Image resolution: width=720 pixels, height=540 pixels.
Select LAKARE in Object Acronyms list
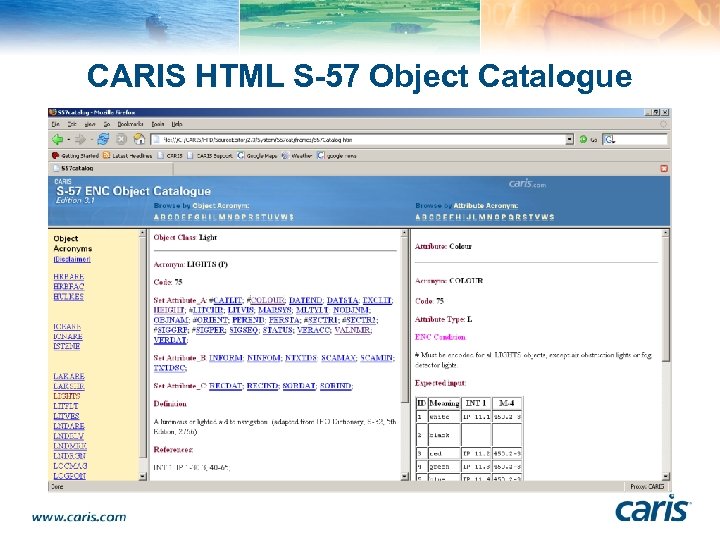click(69, 376)
